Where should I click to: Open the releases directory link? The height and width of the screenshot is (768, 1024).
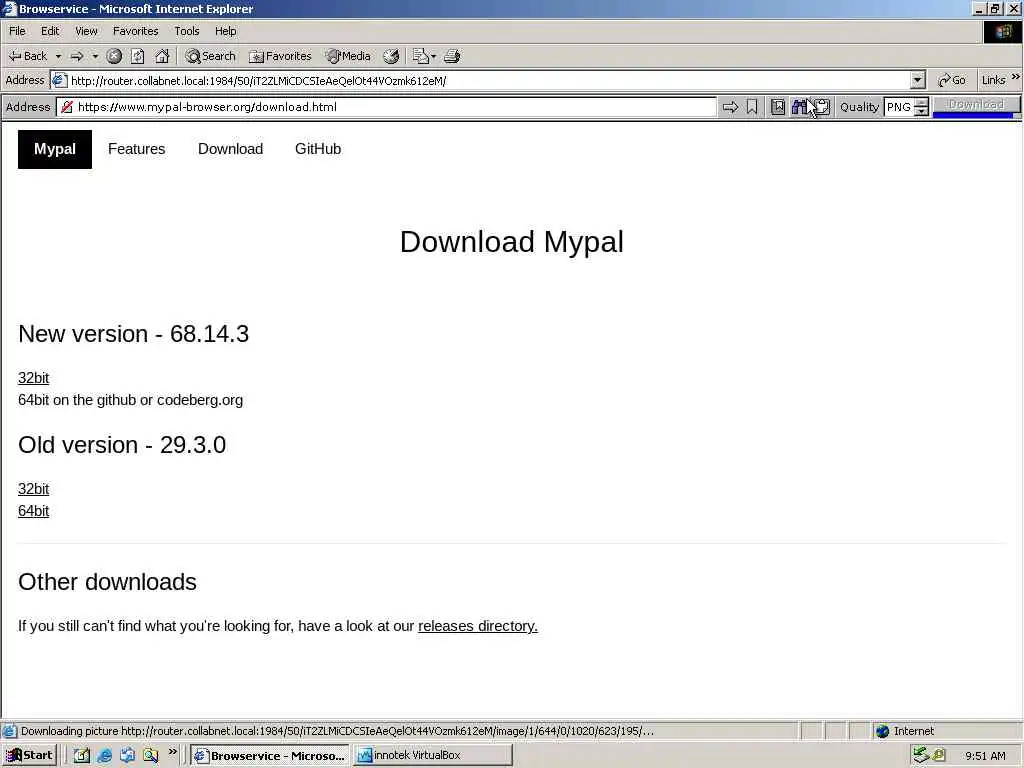point(477,626)
